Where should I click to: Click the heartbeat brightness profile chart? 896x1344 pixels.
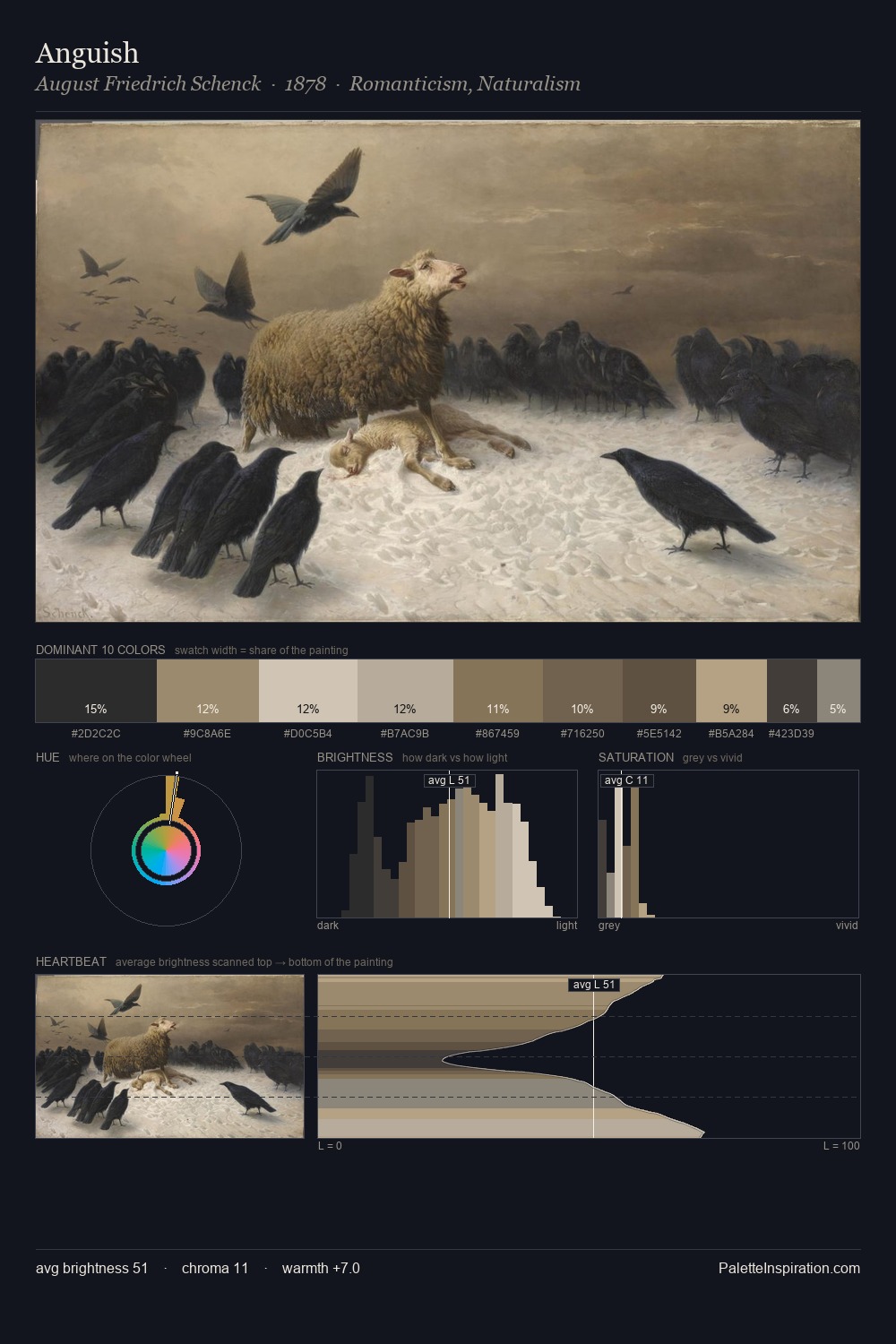[589, 1056]
